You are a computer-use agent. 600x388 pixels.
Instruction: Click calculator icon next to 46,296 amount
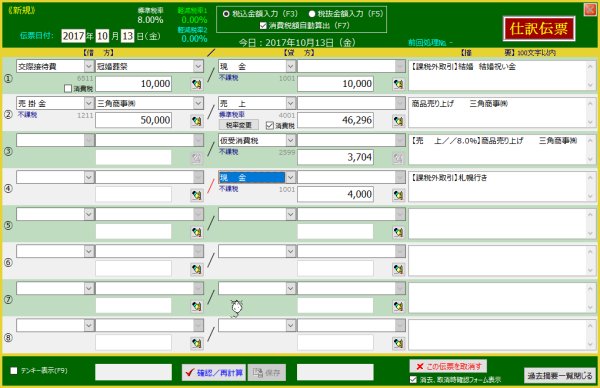tap(398, 121)
